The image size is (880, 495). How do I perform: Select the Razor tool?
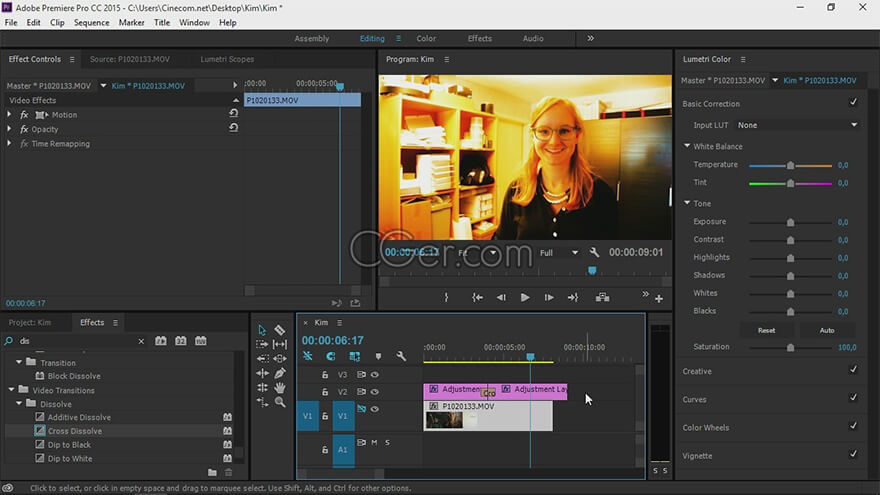tap(279, 330)
